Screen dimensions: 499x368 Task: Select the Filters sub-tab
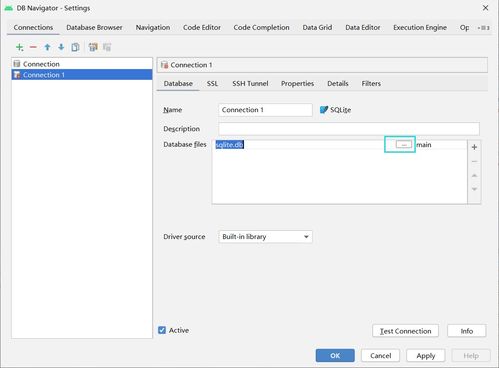[371, 84]
